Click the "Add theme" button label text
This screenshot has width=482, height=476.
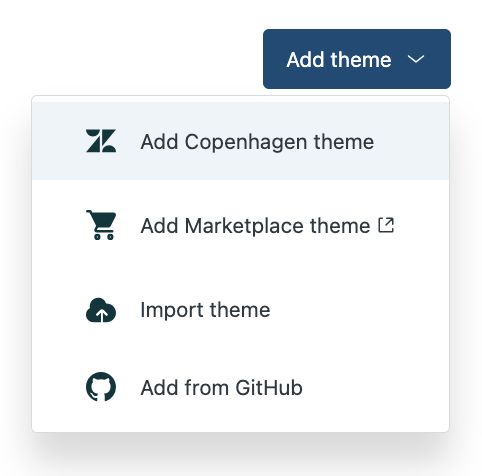click(339, 60)
